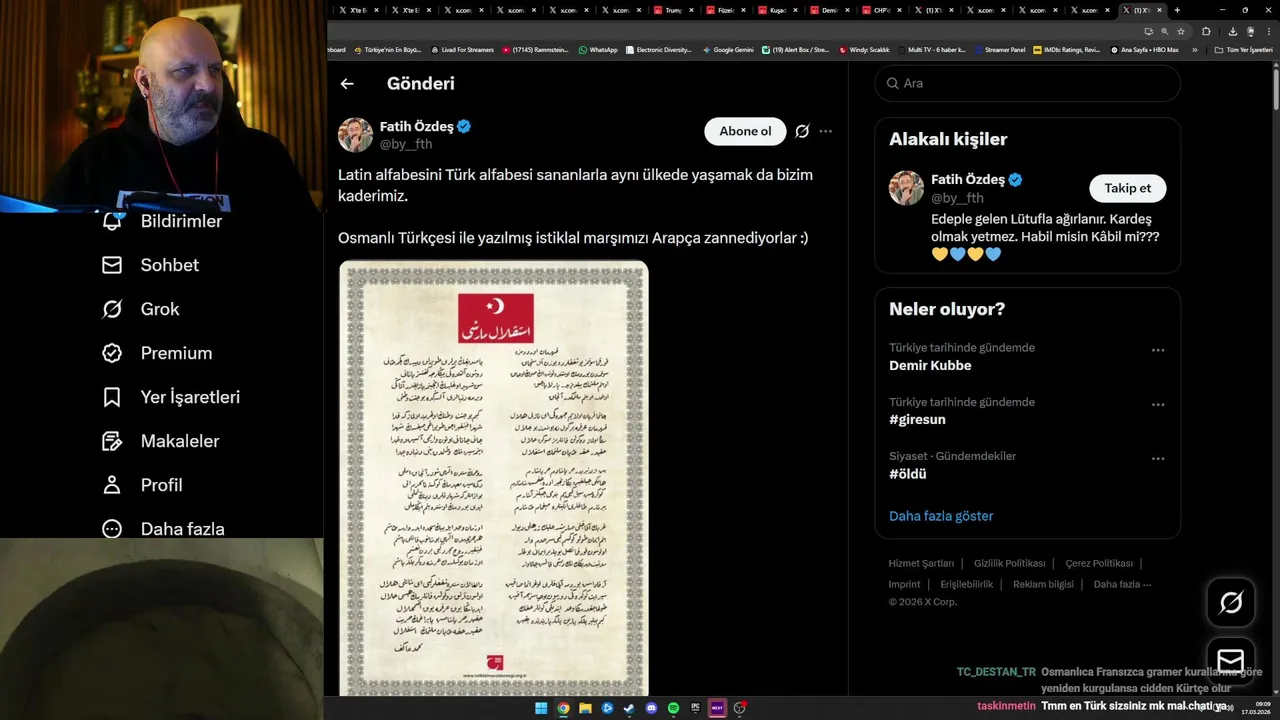The width and height of the screenshot is (1280, 720).
Task: Open Premium in the sidebar
Action: coord(157,353)
